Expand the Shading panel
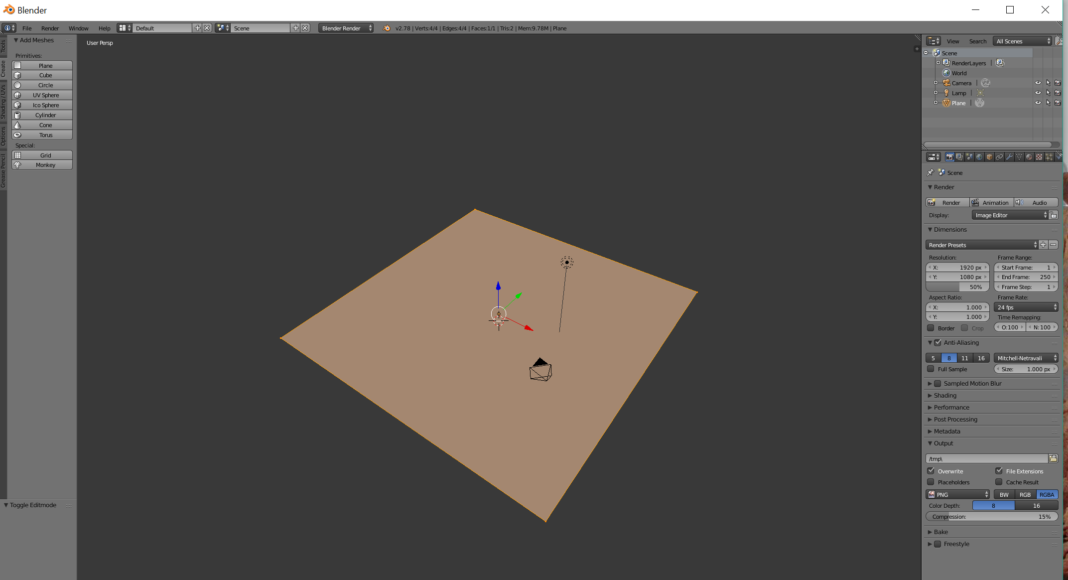This screenshot has width=1068, height=580. [945, 395]
